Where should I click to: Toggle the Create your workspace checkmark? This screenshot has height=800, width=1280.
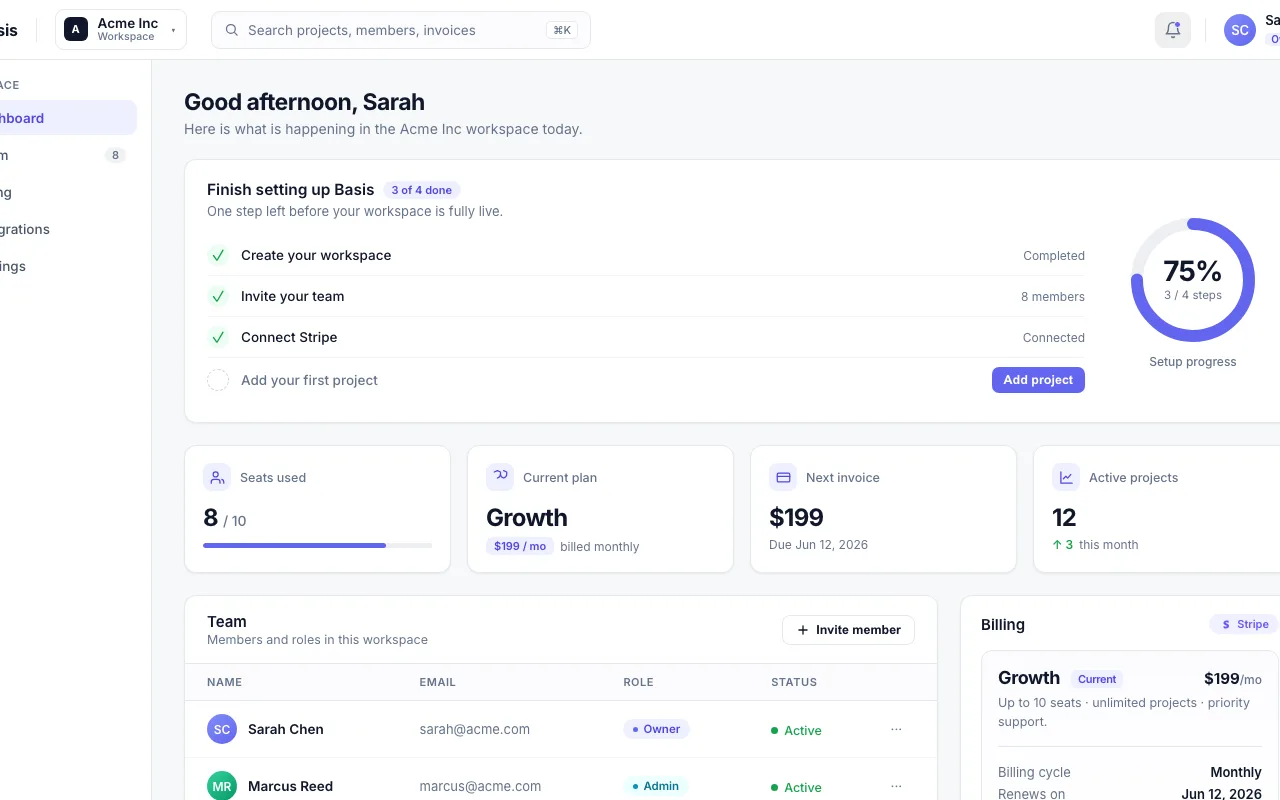(x=218, y=255)
